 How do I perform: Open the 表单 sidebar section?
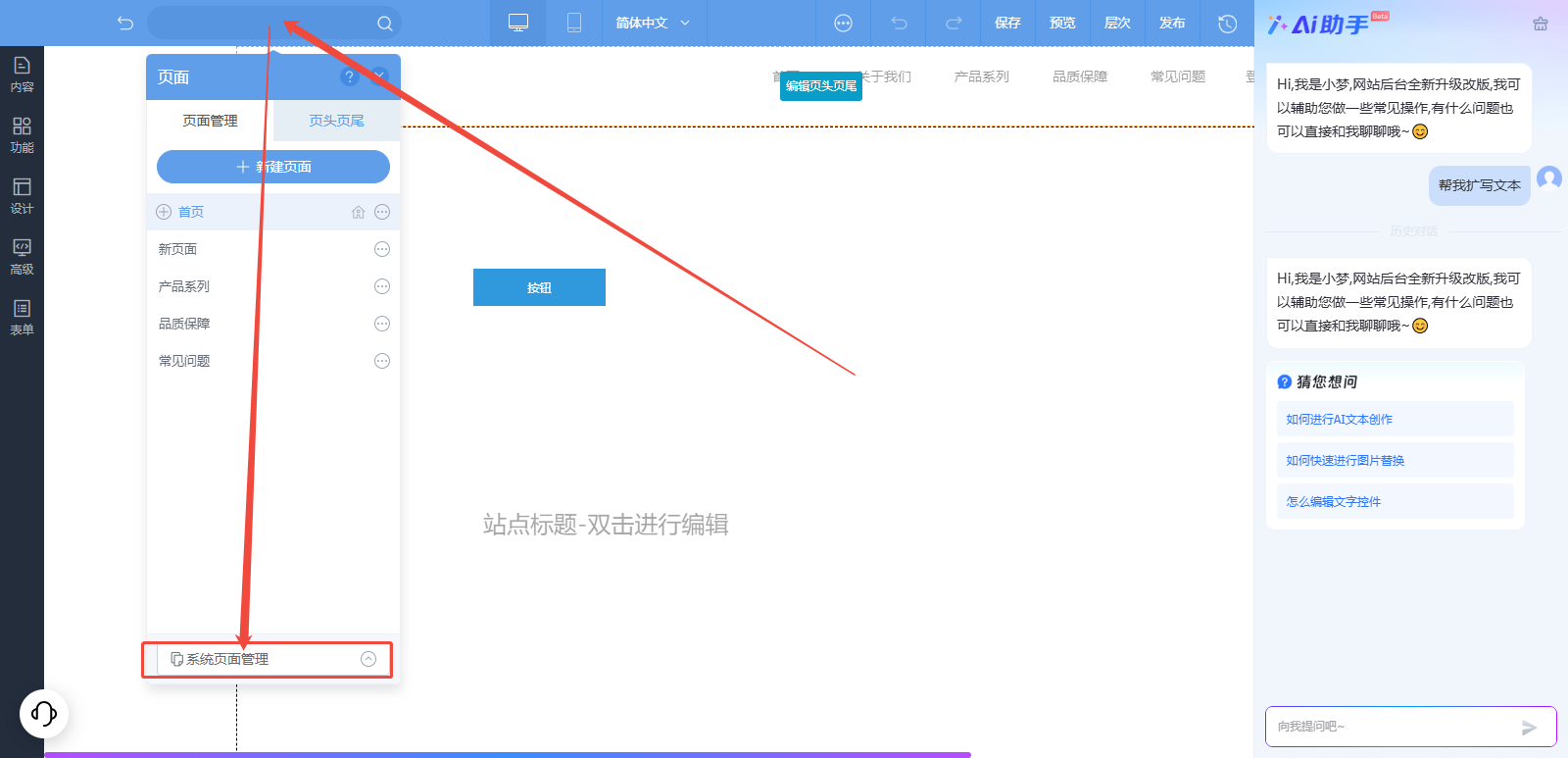(x=22, y=318)
